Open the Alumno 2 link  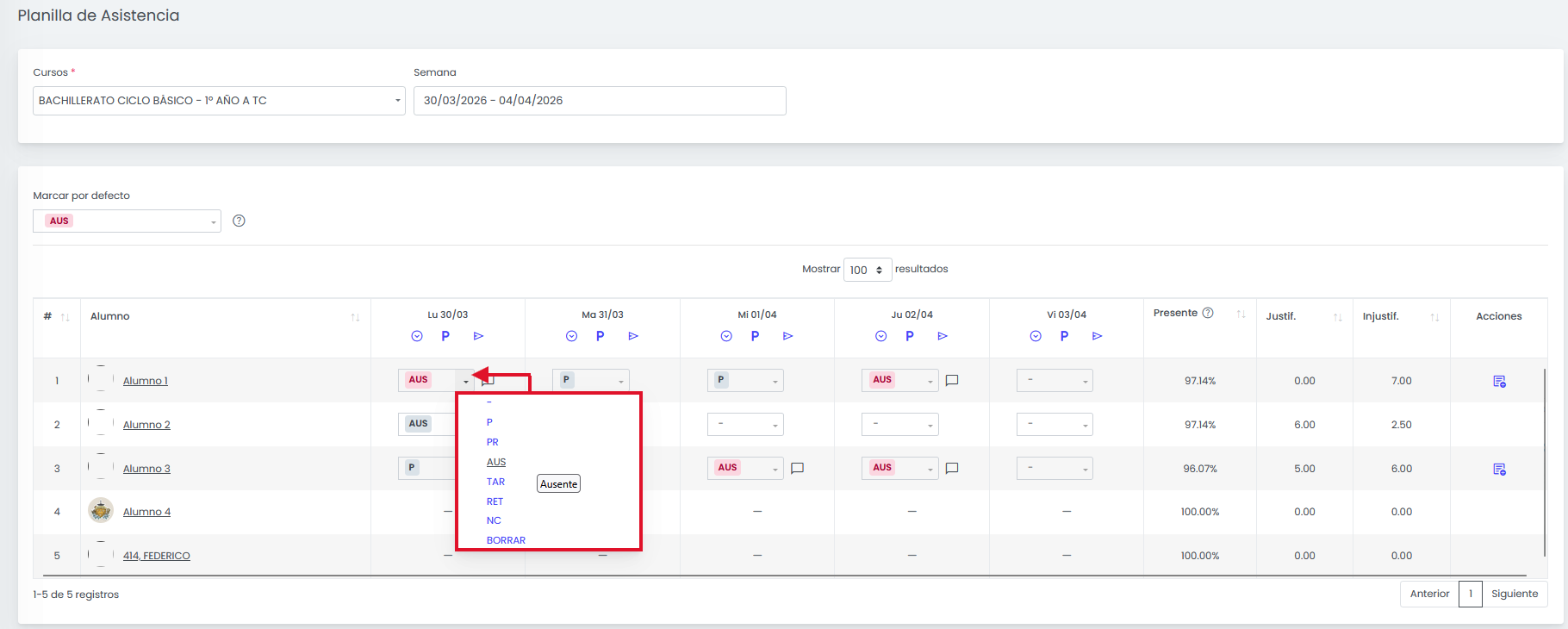tap(146, 425)
